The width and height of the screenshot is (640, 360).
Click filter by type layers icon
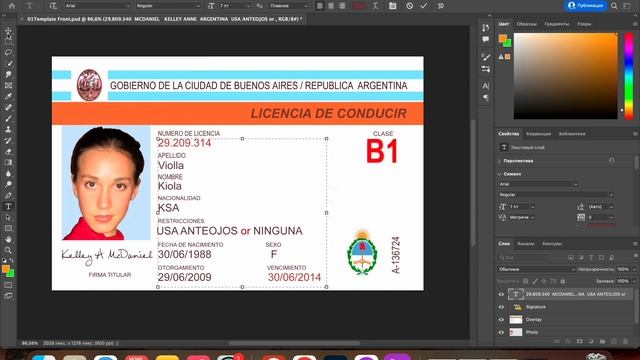[x=591, y=258]
